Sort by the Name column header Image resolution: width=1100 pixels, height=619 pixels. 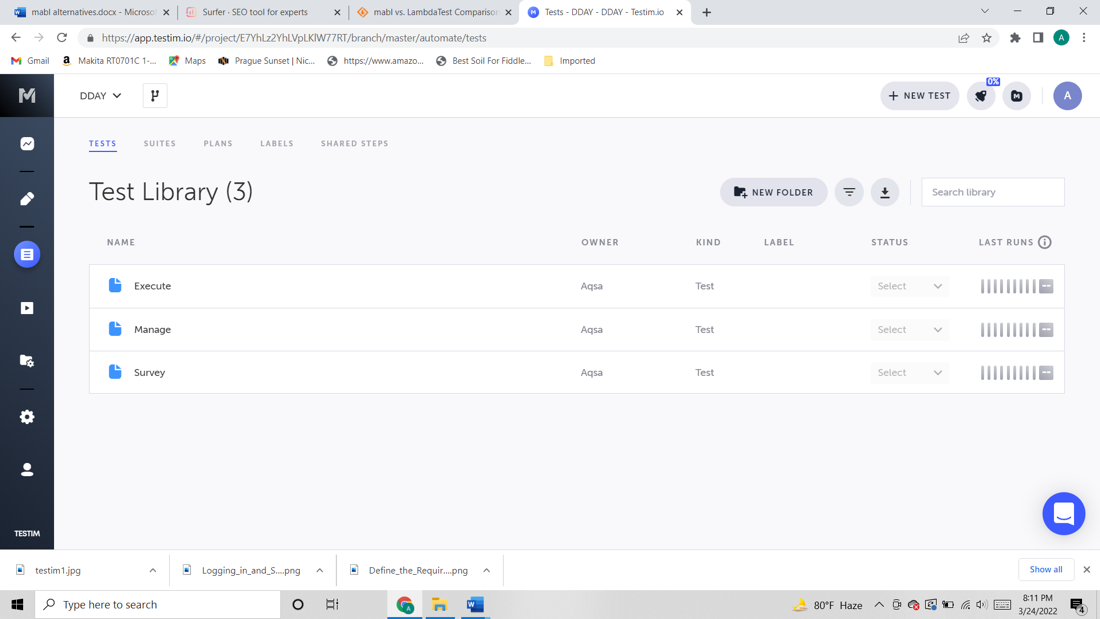point(121,242)
